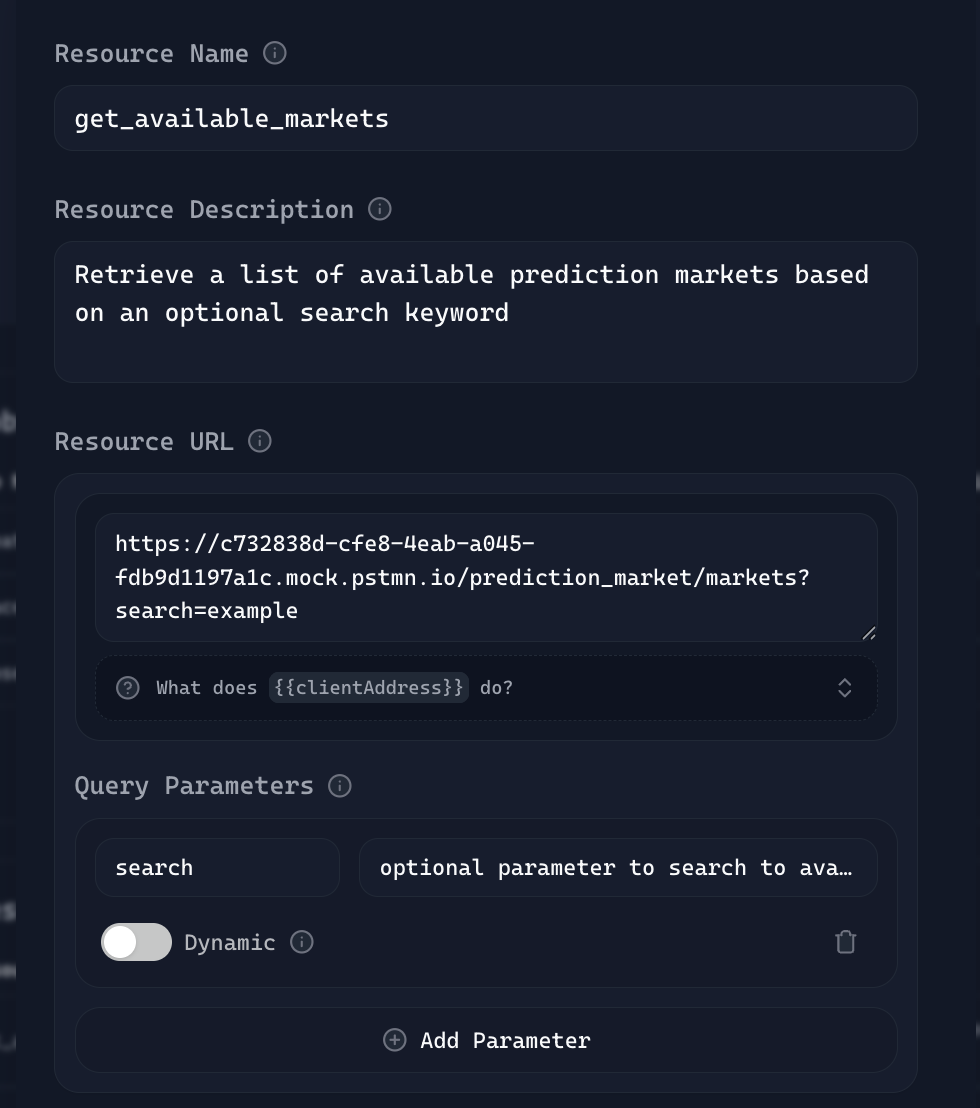Focus the Resource Name field get_available_markets
Image resolution: width=980 pixels, height=1108 pixels.
pyautogui.click(x=486, y=118)
